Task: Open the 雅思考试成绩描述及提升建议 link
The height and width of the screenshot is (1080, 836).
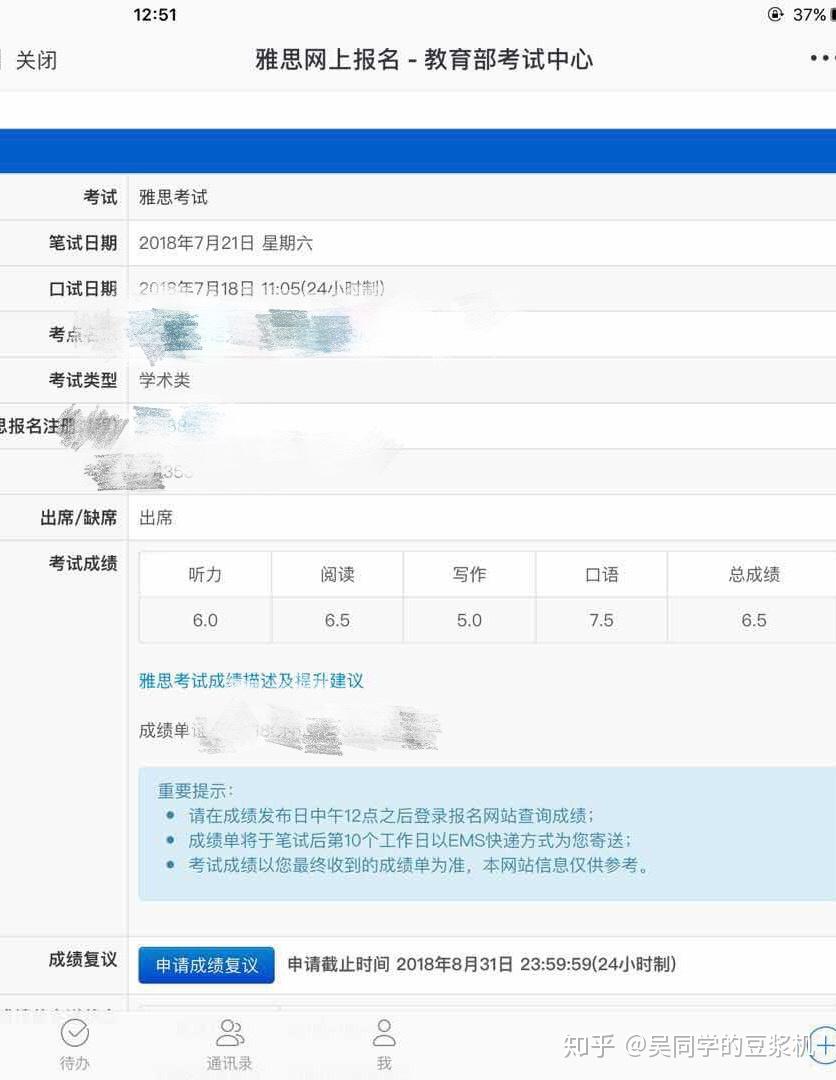Action: [251, 680]
